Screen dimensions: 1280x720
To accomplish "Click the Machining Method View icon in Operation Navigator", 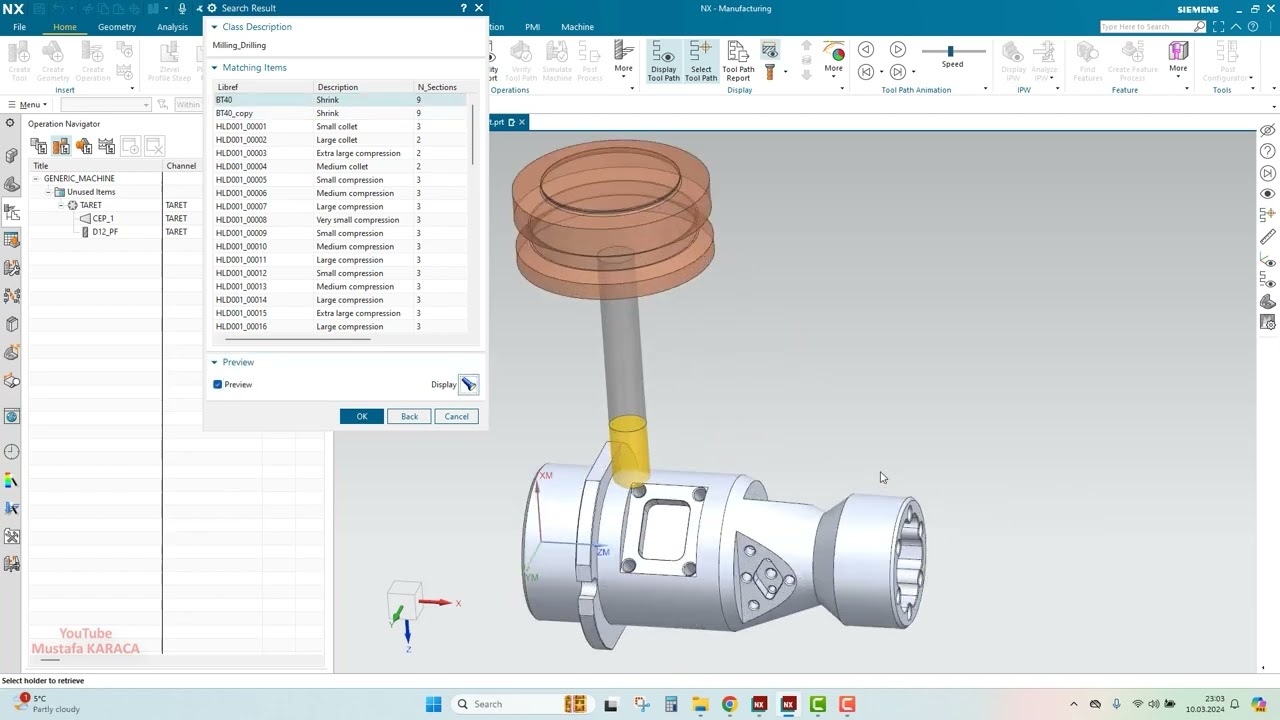I will point(107,147).
